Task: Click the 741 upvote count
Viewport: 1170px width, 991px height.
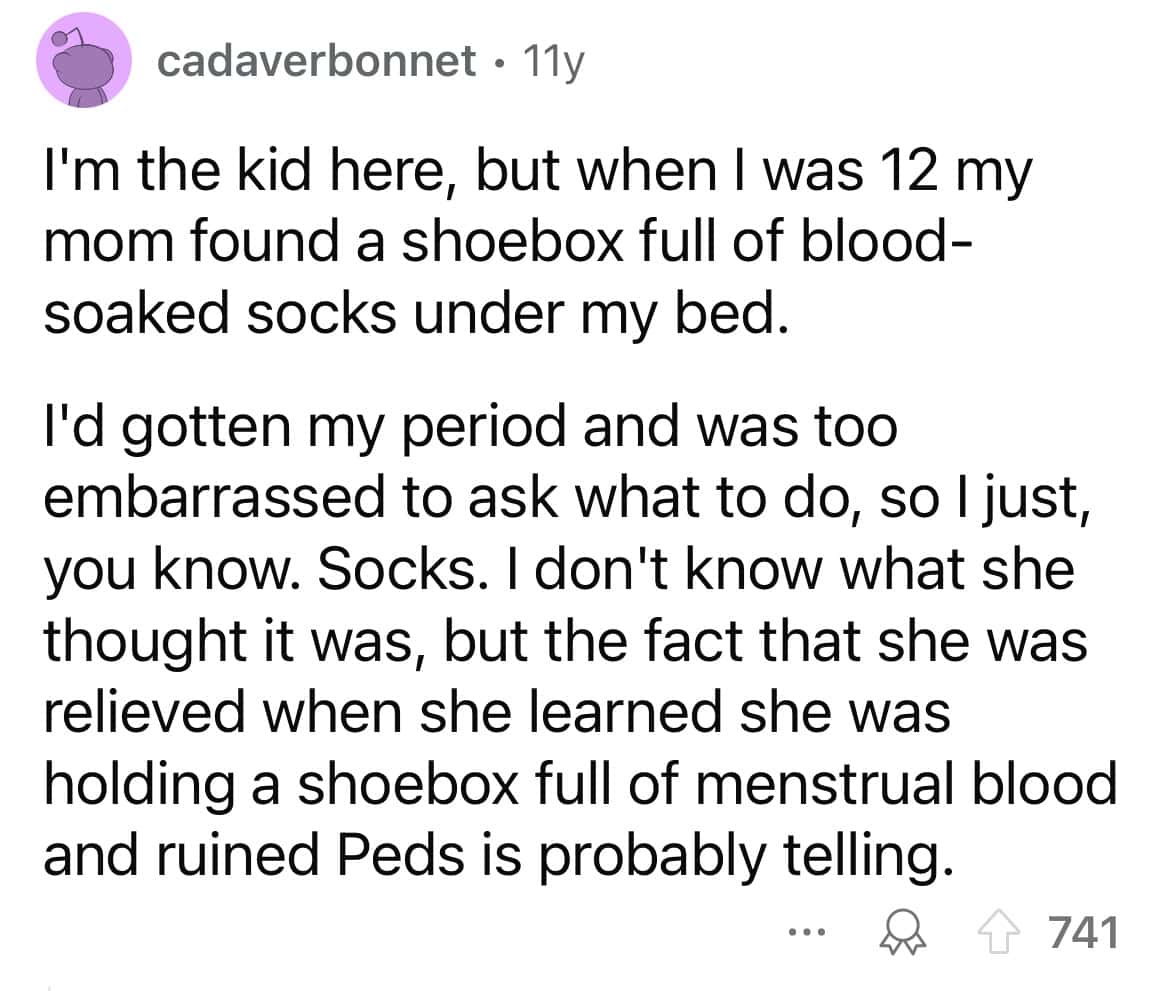Action: click(1084, 932)
